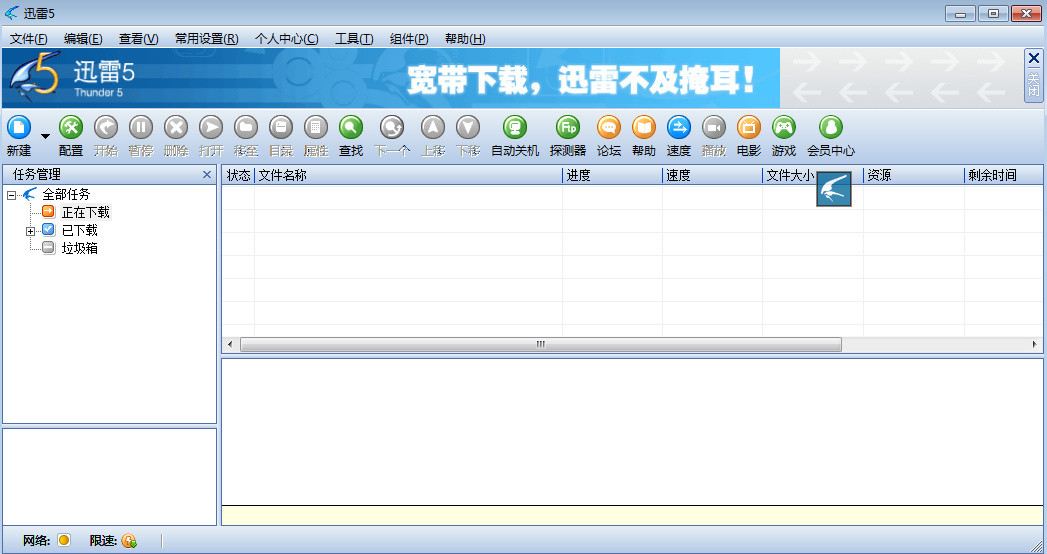Viewport: 1047px width, 554px height.
Task: Expand the 已下载 tree node
Action: pyautogui.click(x=30, y=232)
